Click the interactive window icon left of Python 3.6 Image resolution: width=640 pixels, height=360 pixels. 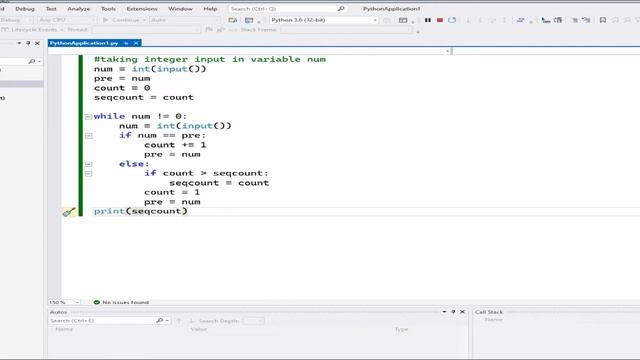coord(249,20)
